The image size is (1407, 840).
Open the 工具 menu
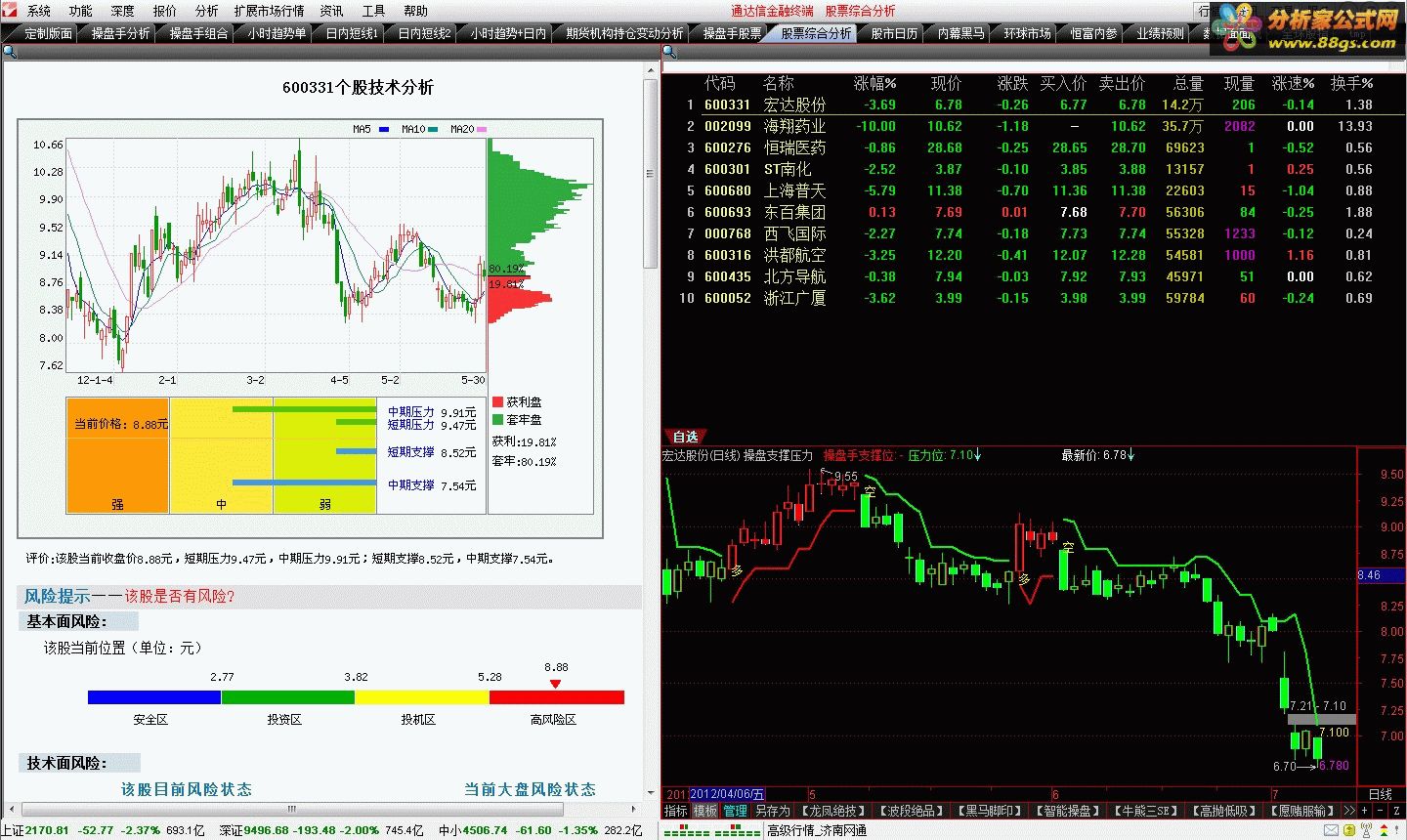tap(373, 11)
